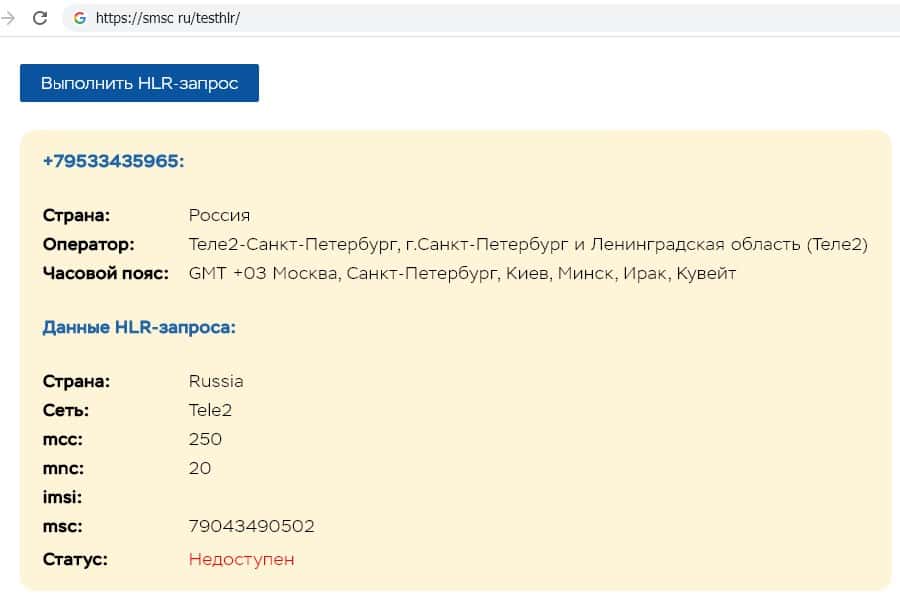The height and width of the screenshot is (610, 900).
Task: Click the Russia country value
Action: click(x=216, y=381)
